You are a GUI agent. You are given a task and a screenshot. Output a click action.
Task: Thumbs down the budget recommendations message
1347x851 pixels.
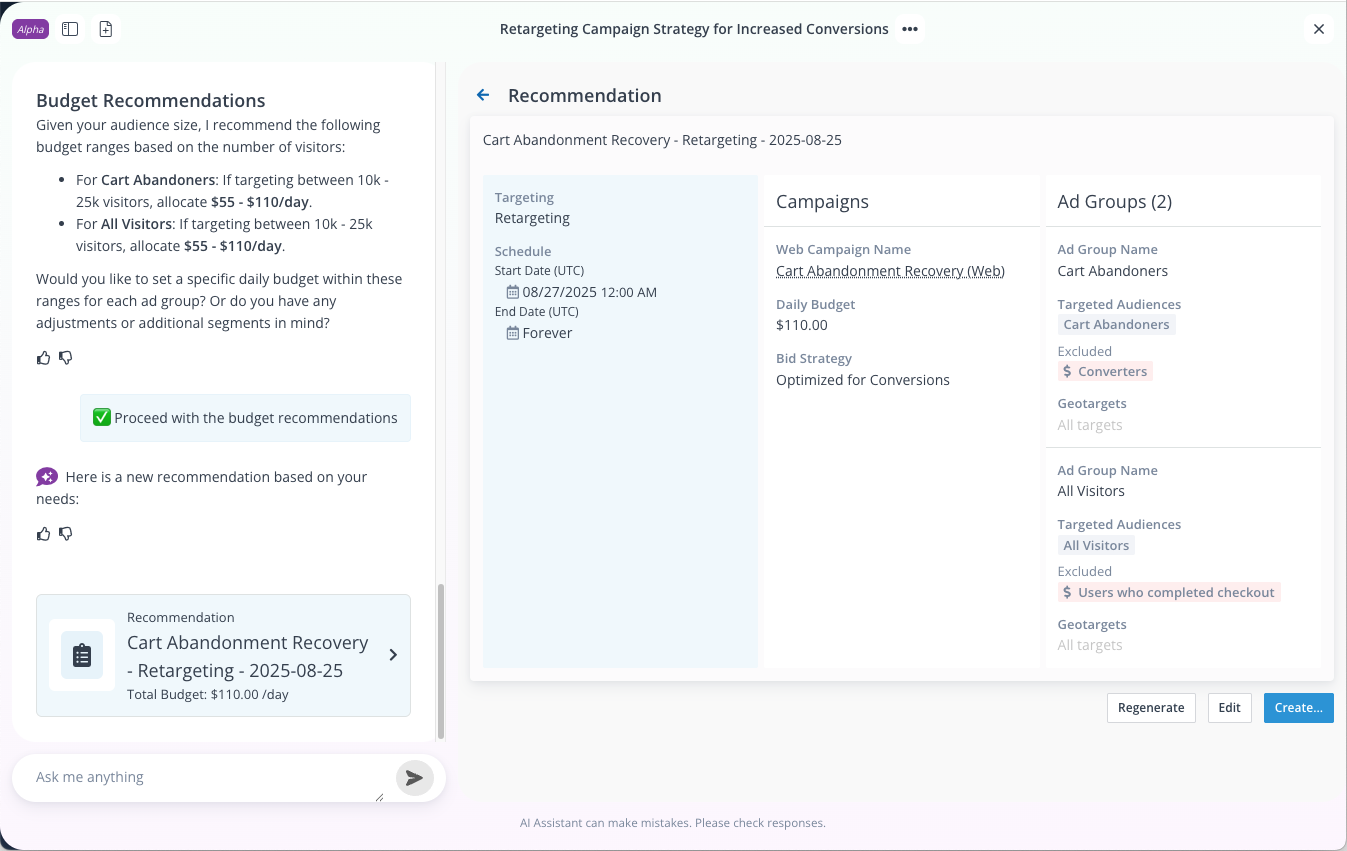point(66,358)
